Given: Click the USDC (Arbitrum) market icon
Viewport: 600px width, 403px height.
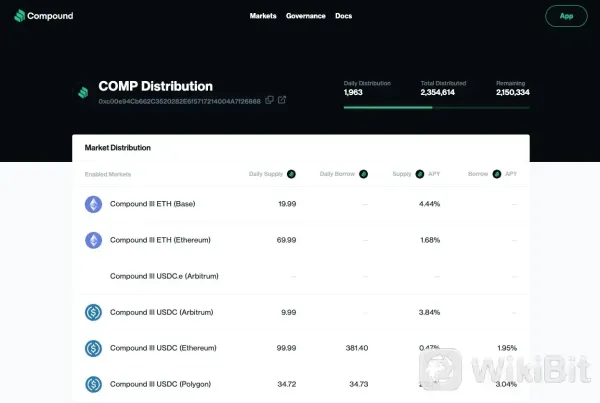Looking at the screenshot, I should 93,312.
